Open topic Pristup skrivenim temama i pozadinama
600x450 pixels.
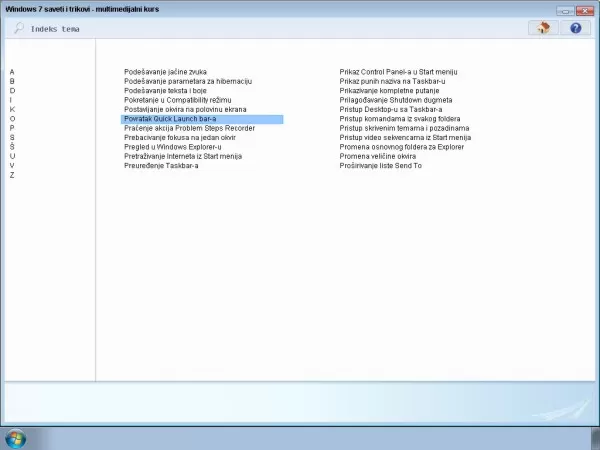pyautogui.click(x=404, y=128)
